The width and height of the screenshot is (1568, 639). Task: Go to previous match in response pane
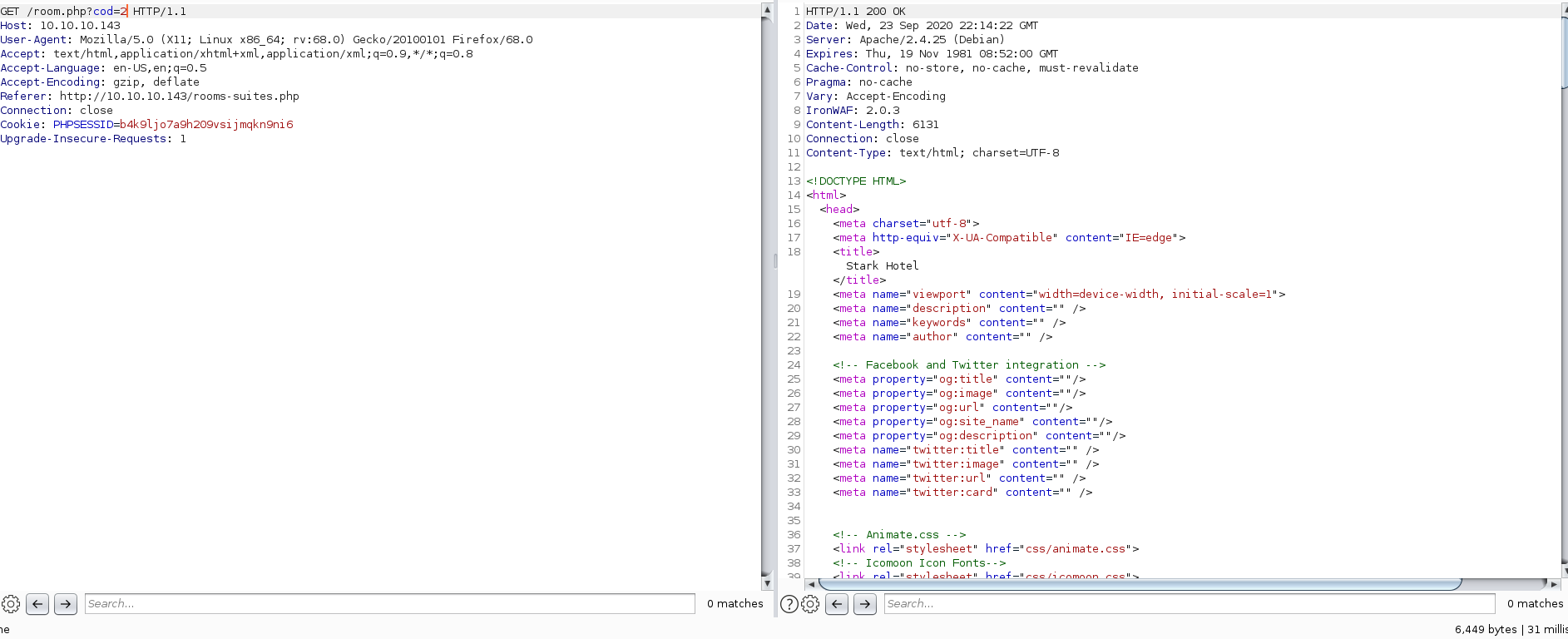838,604
